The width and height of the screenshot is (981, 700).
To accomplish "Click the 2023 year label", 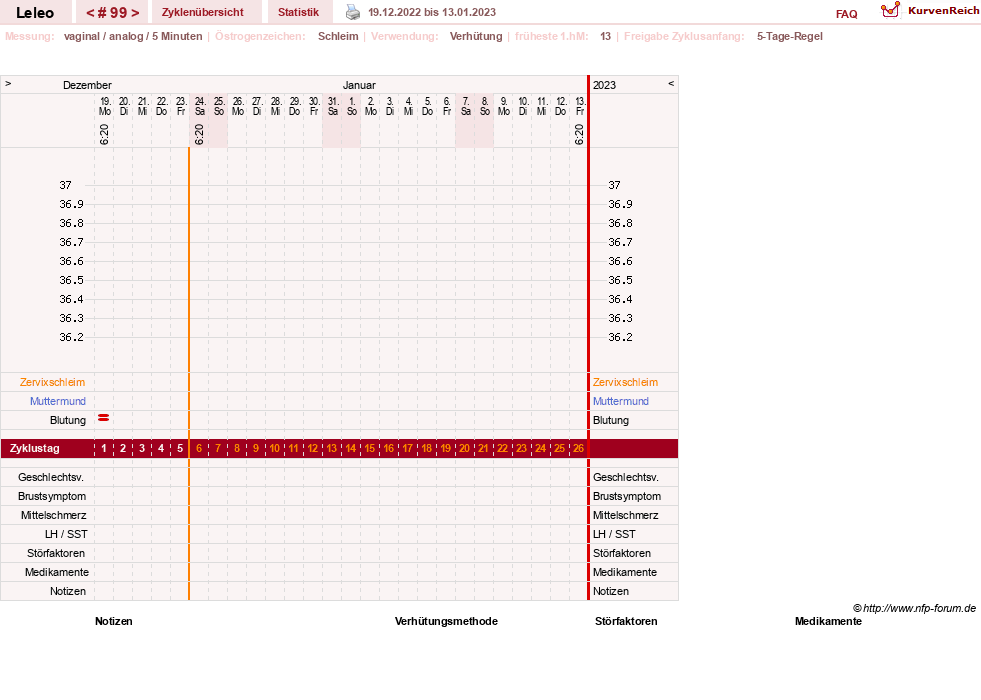I will point(604,85).
